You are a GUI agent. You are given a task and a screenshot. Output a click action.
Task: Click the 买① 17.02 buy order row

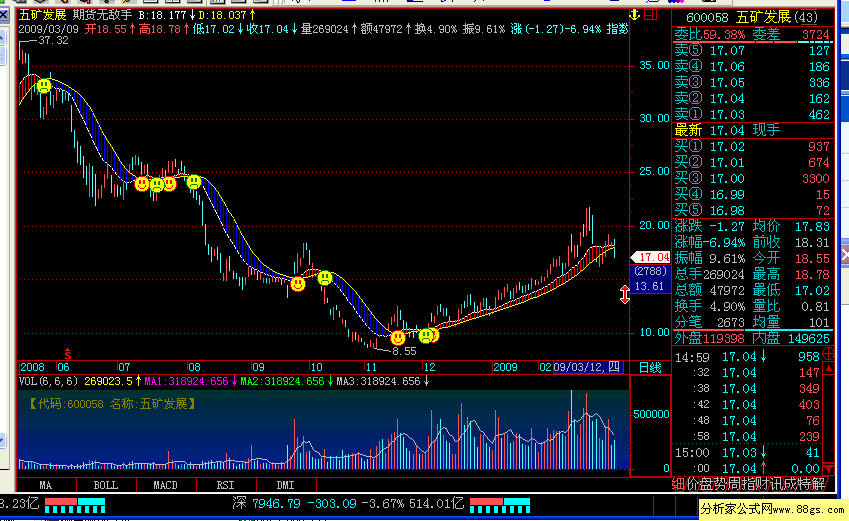click(752, 147)
